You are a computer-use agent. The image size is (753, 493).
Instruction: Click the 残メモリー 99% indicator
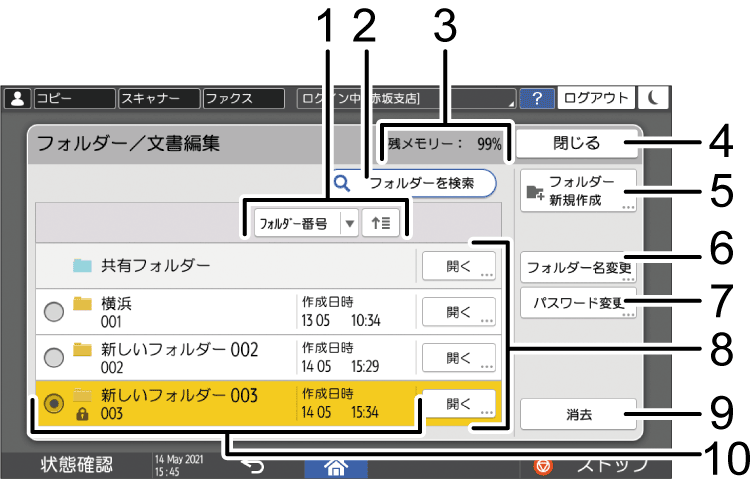coord(445,144)
